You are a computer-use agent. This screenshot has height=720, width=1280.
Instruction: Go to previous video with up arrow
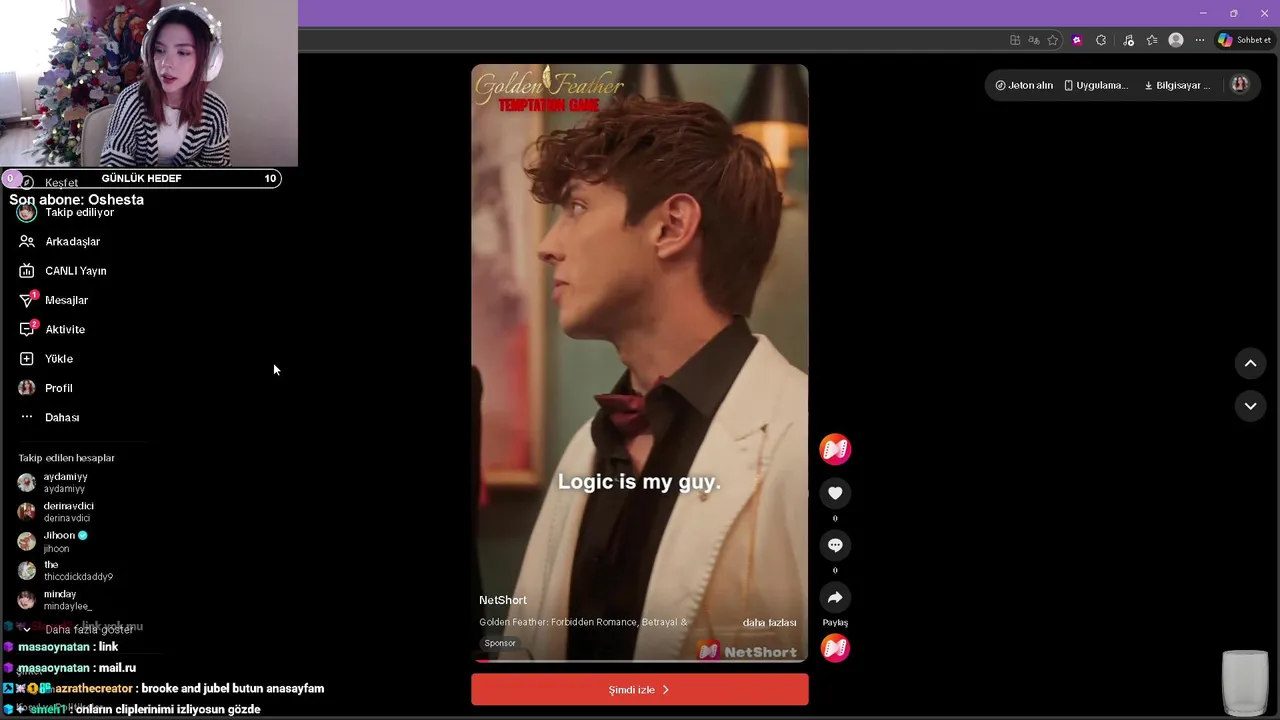pyautogui.click(x=1250, y=364)
